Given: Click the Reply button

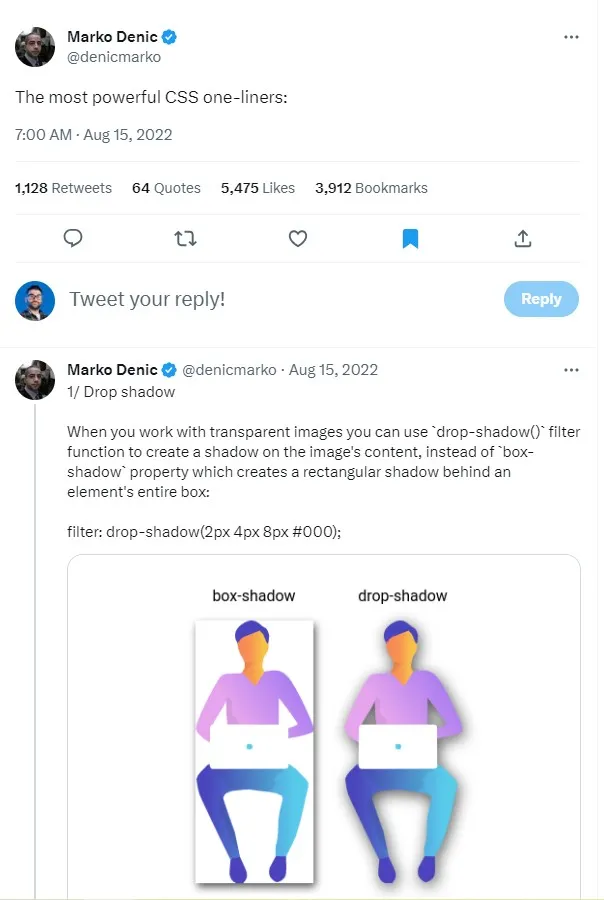Looking at the screenshot, I should point(541,298).
